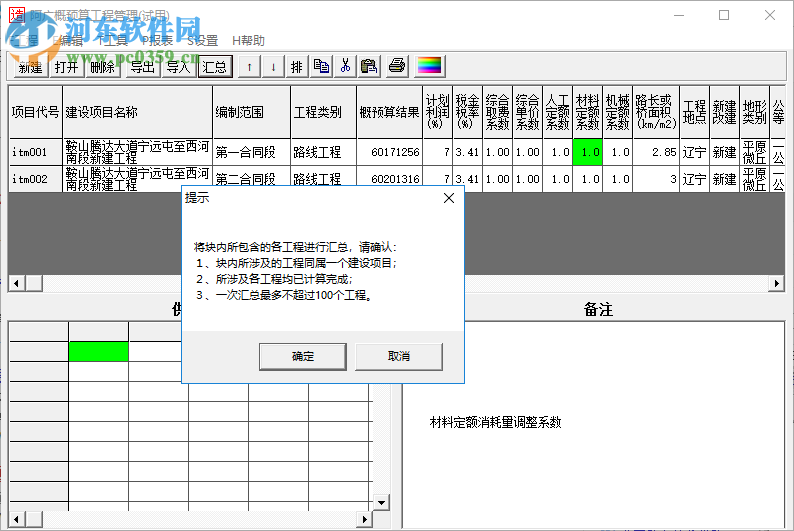
Task: Click right arrow of lower grid horizontal scrollbar
Action: tap(364, 519)
